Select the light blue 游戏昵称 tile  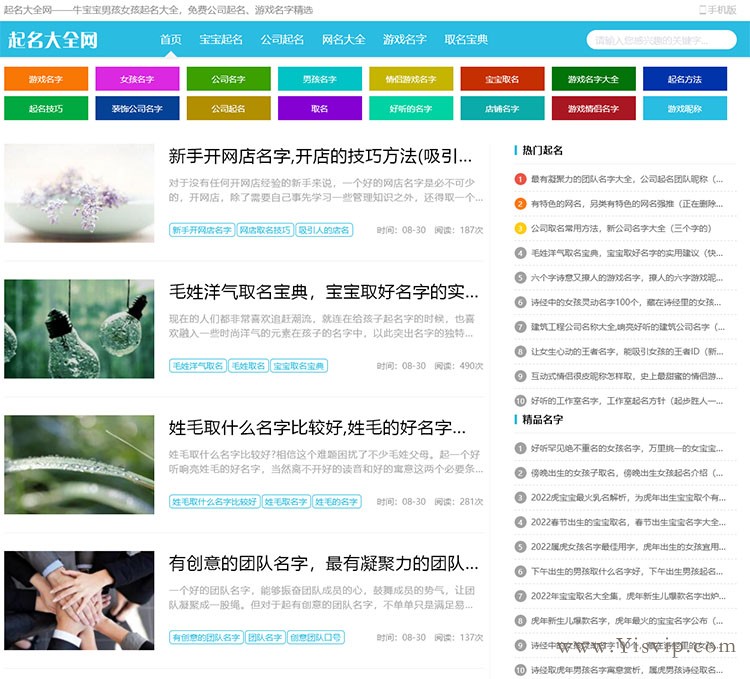point(685,108)
